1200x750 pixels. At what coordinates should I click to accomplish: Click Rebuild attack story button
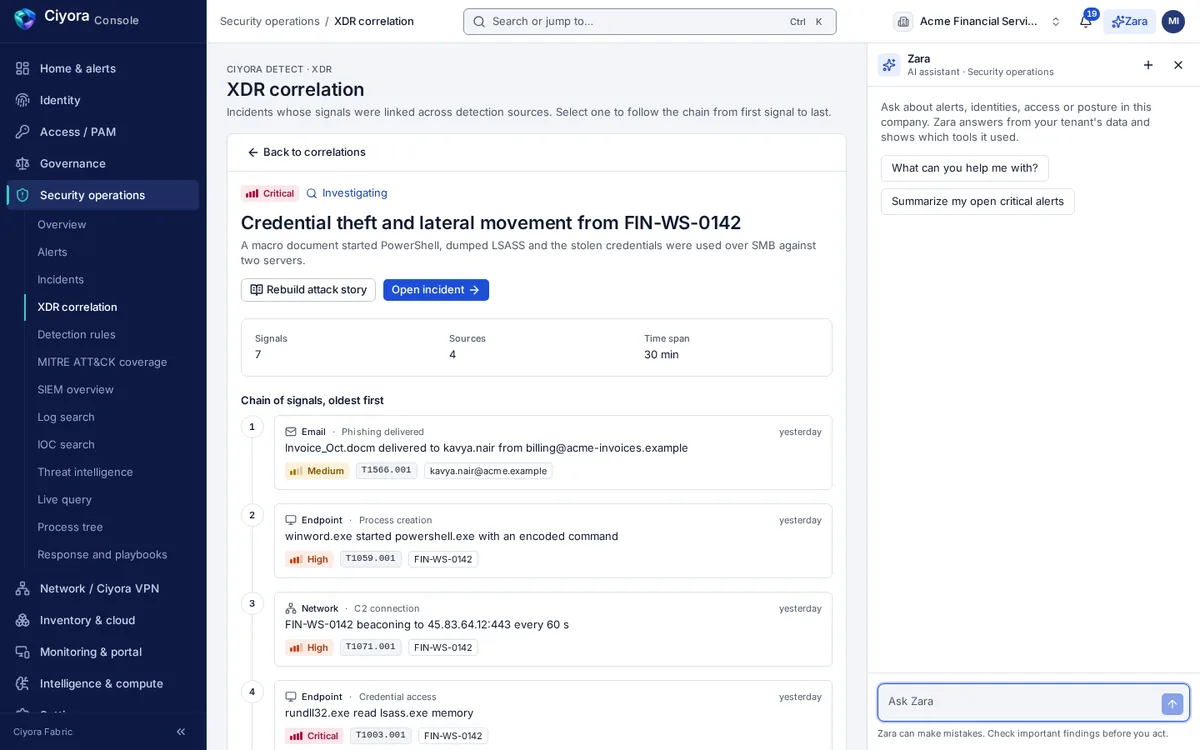pos(308,290)
